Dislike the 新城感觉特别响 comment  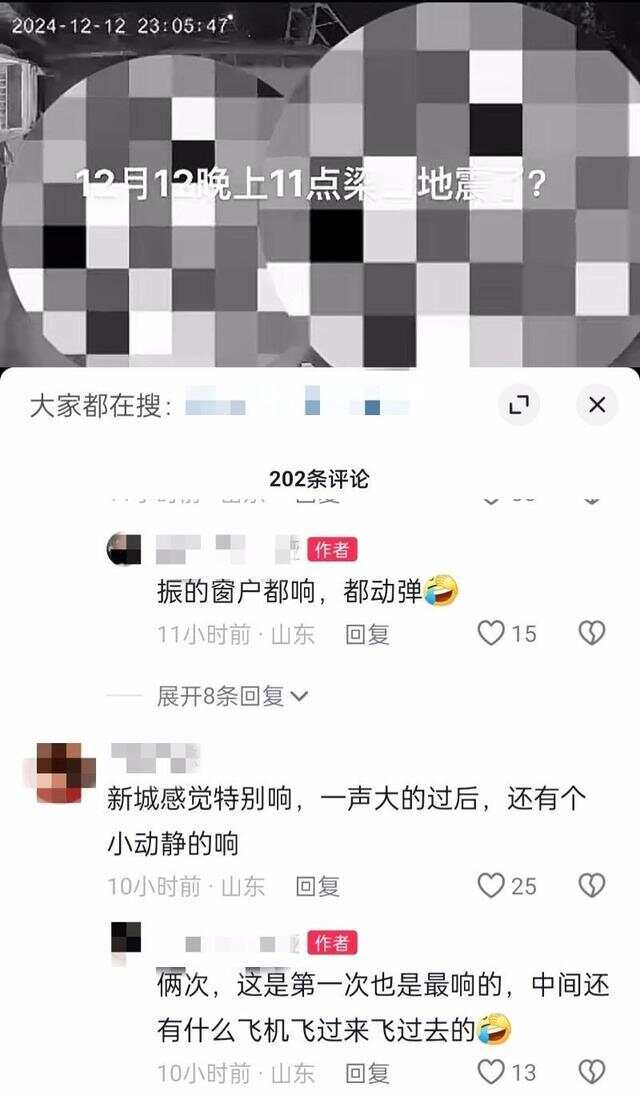[x=592, y=886]
